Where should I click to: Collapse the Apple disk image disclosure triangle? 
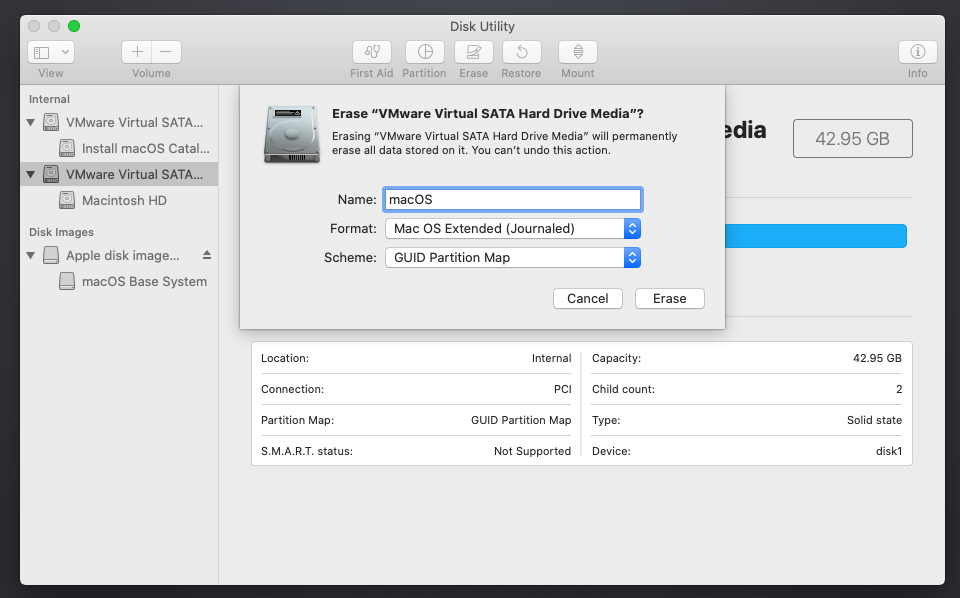point(31,255)
